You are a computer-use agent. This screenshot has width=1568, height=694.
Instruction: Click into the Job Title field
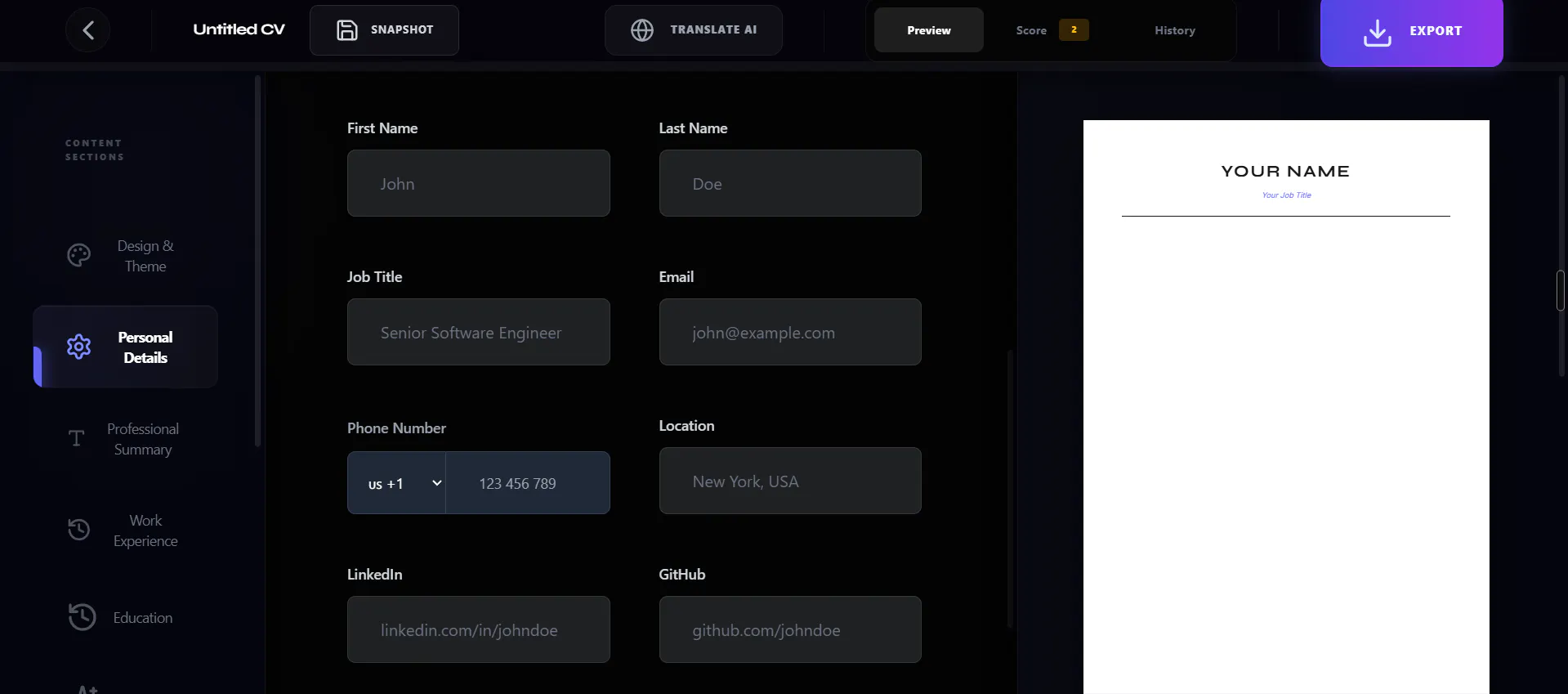pos(479,332)
